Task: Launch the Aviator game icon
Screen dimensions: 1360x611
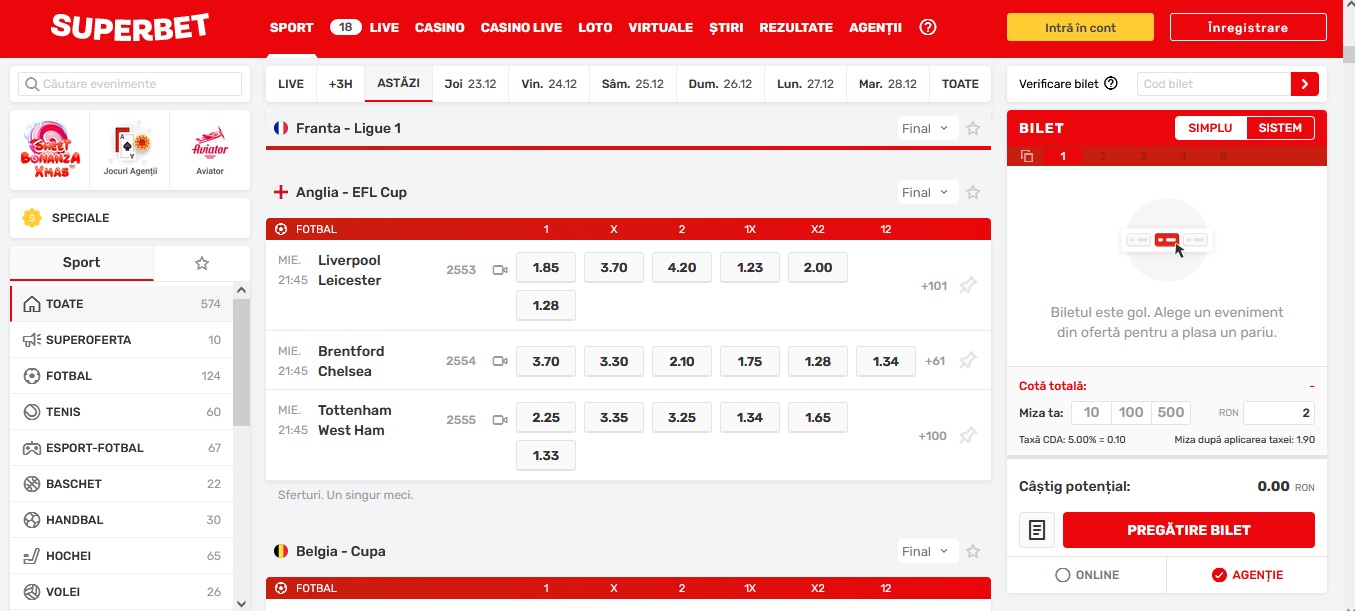Action: (210, 150)
